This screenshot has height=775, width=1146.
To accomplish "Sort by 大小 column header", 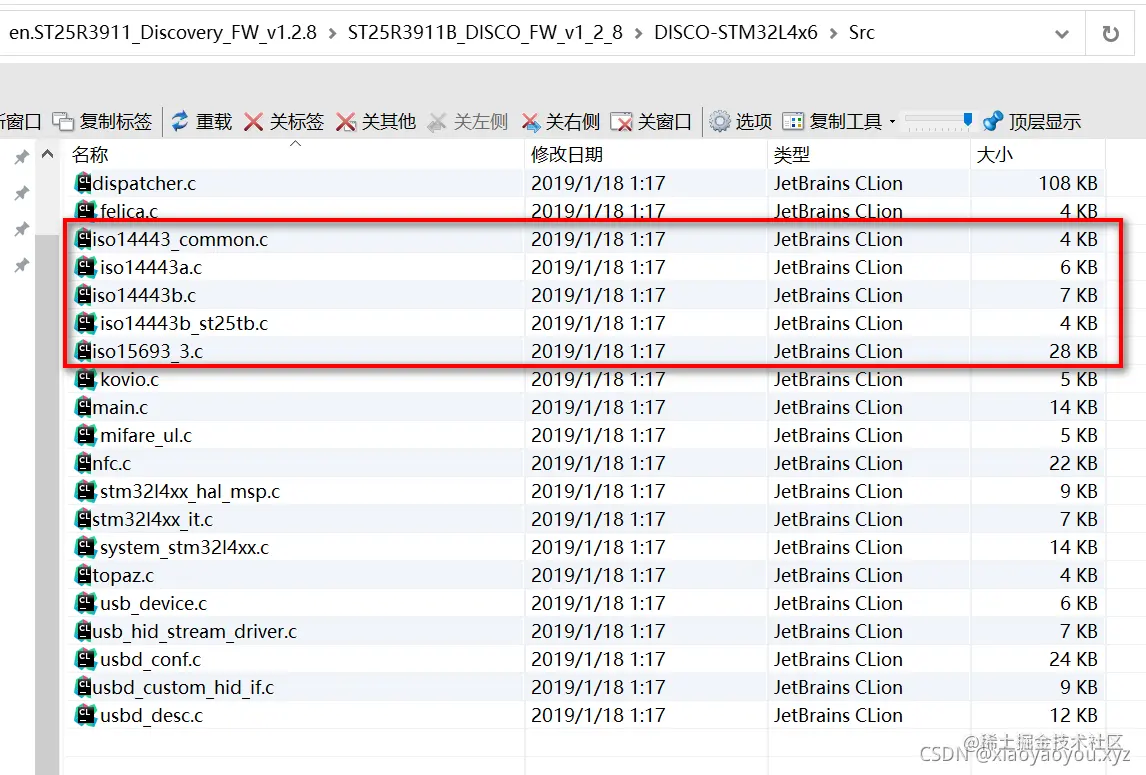I will point(1038,154).
